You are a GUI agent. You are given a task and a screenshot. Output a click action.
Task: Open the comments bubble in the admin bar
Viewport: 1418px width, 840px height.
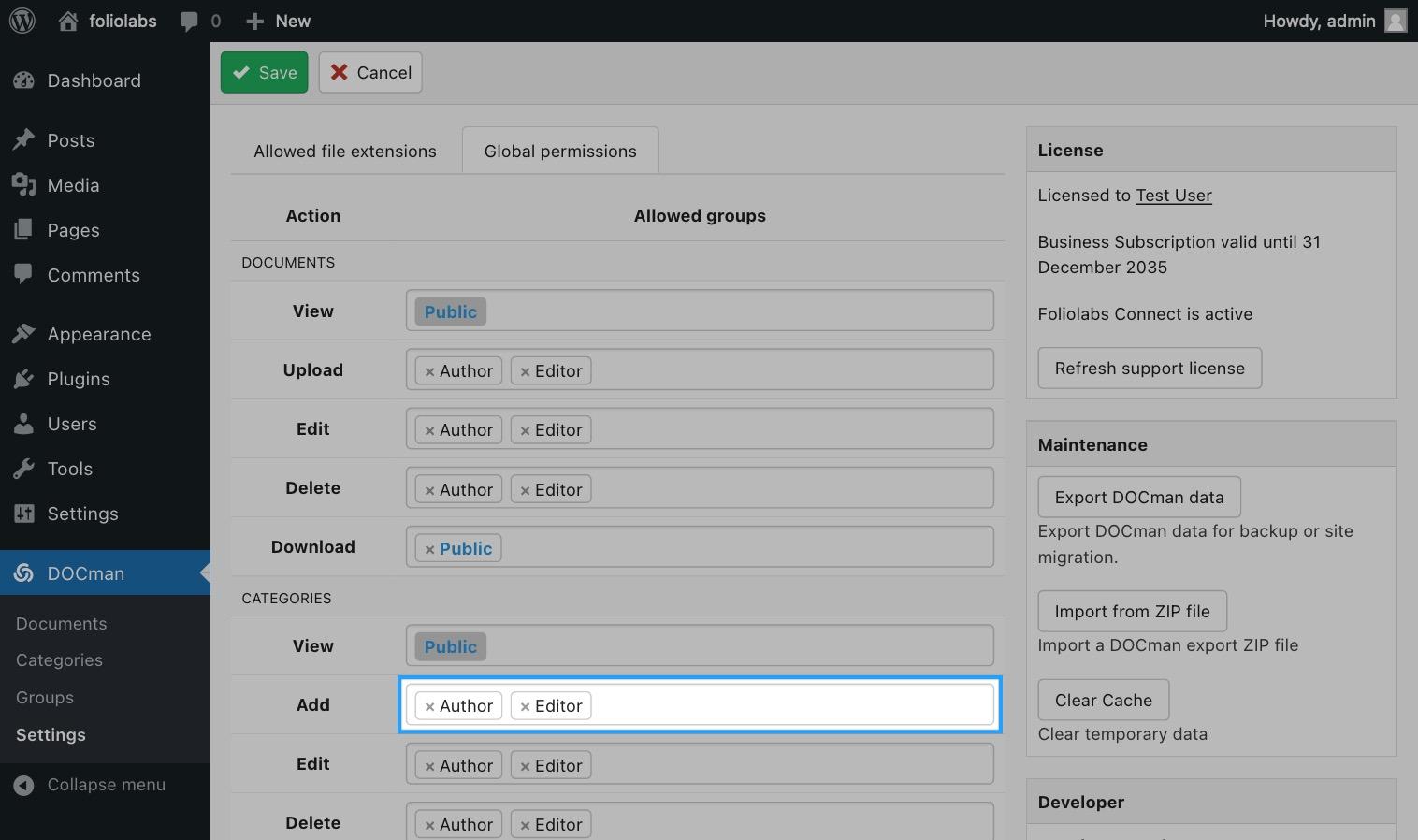point(189,22)
